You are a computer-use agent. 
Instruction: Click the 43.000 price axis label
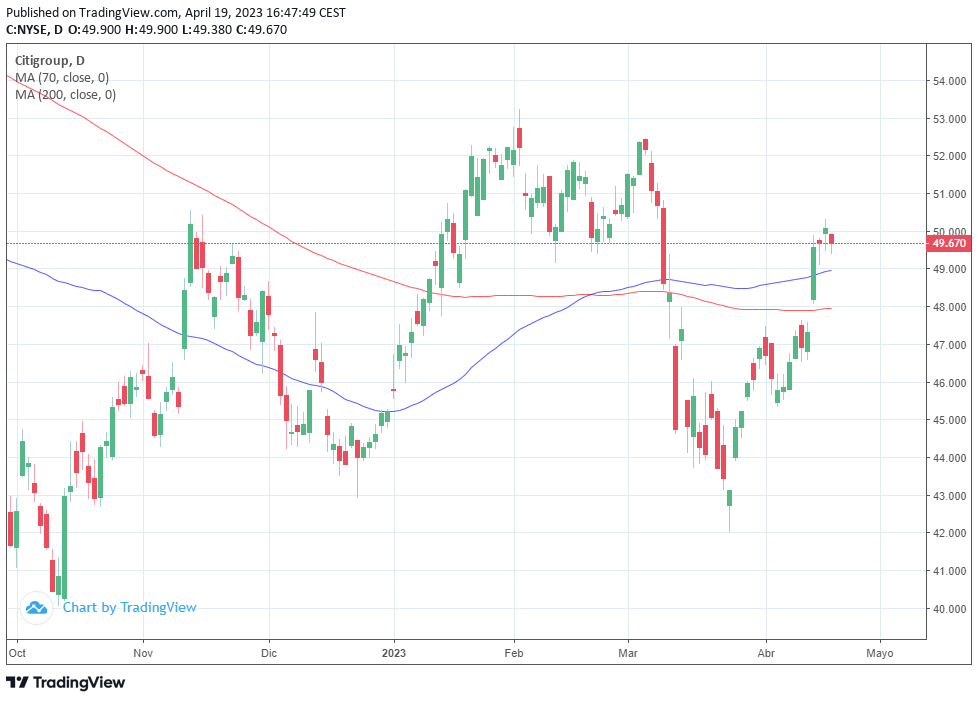coord(949,496)
